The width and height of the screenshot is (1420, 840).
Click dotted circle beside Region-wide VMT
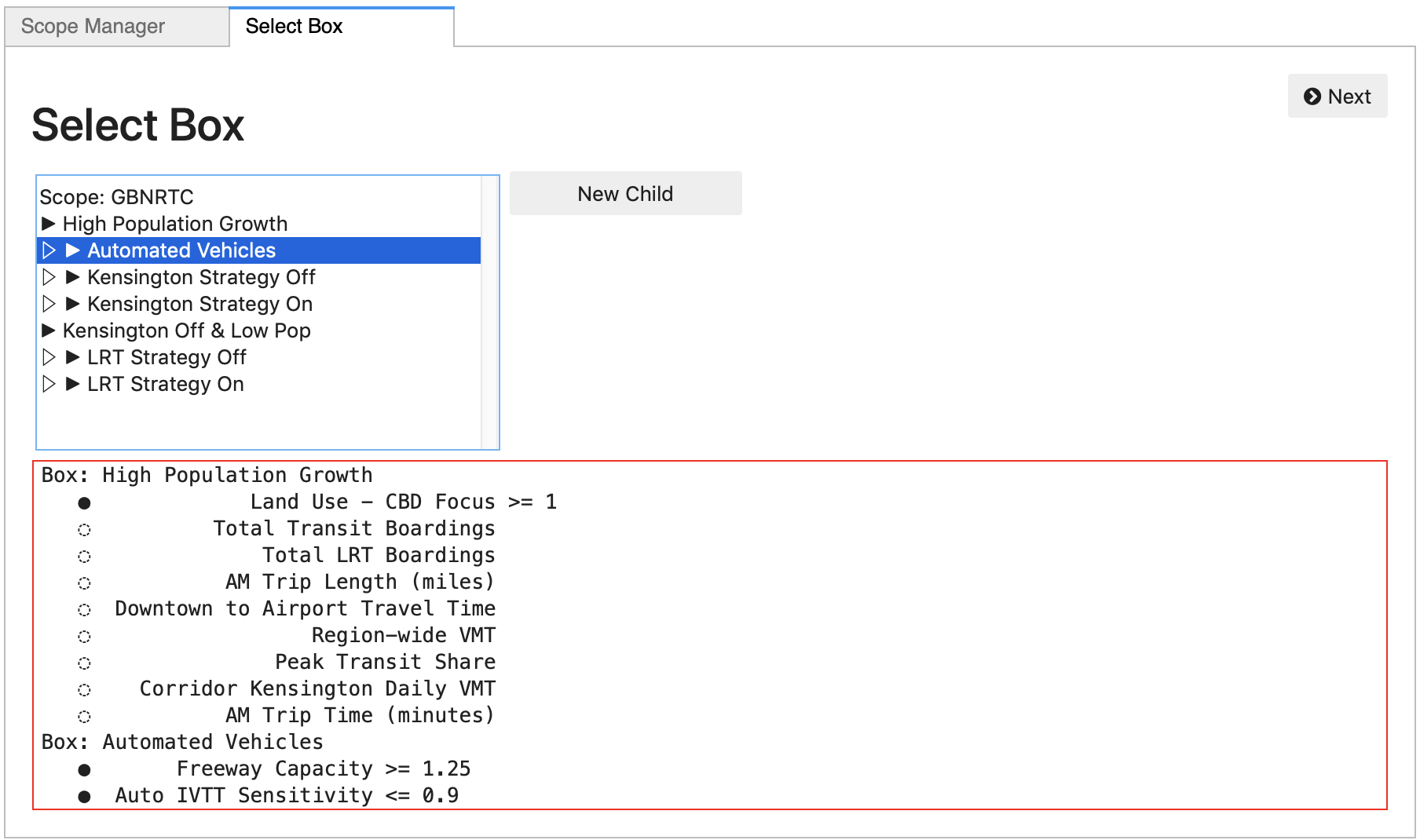click(84, 637)
